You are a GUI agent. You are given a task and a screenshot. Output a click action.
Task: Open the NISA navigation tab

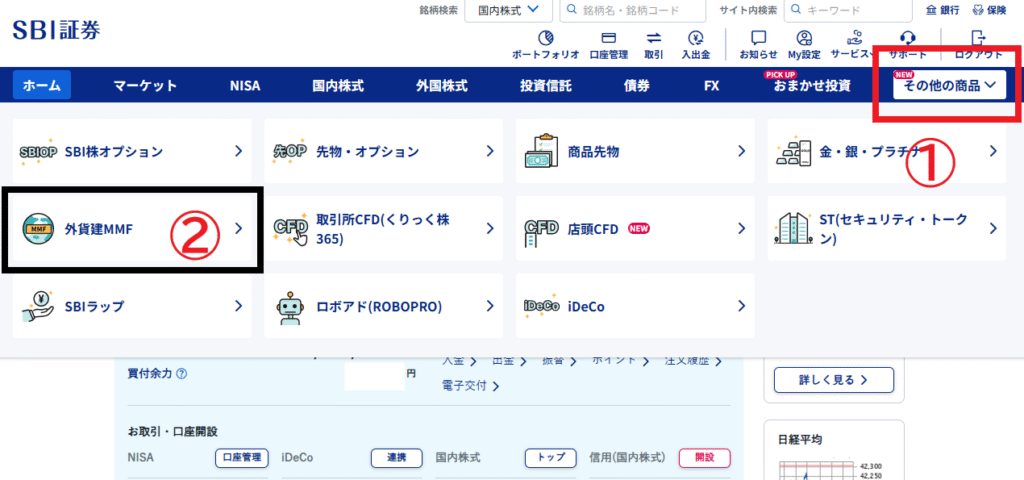click(x=245, y=85)
